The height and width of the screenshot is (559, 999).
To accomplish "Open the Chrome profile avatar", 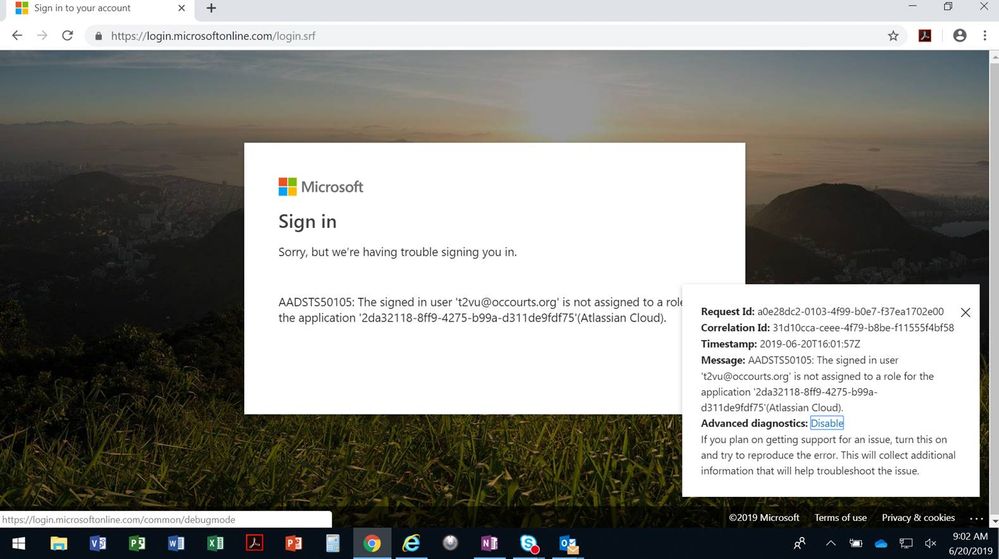I will (x=959, y=36).
